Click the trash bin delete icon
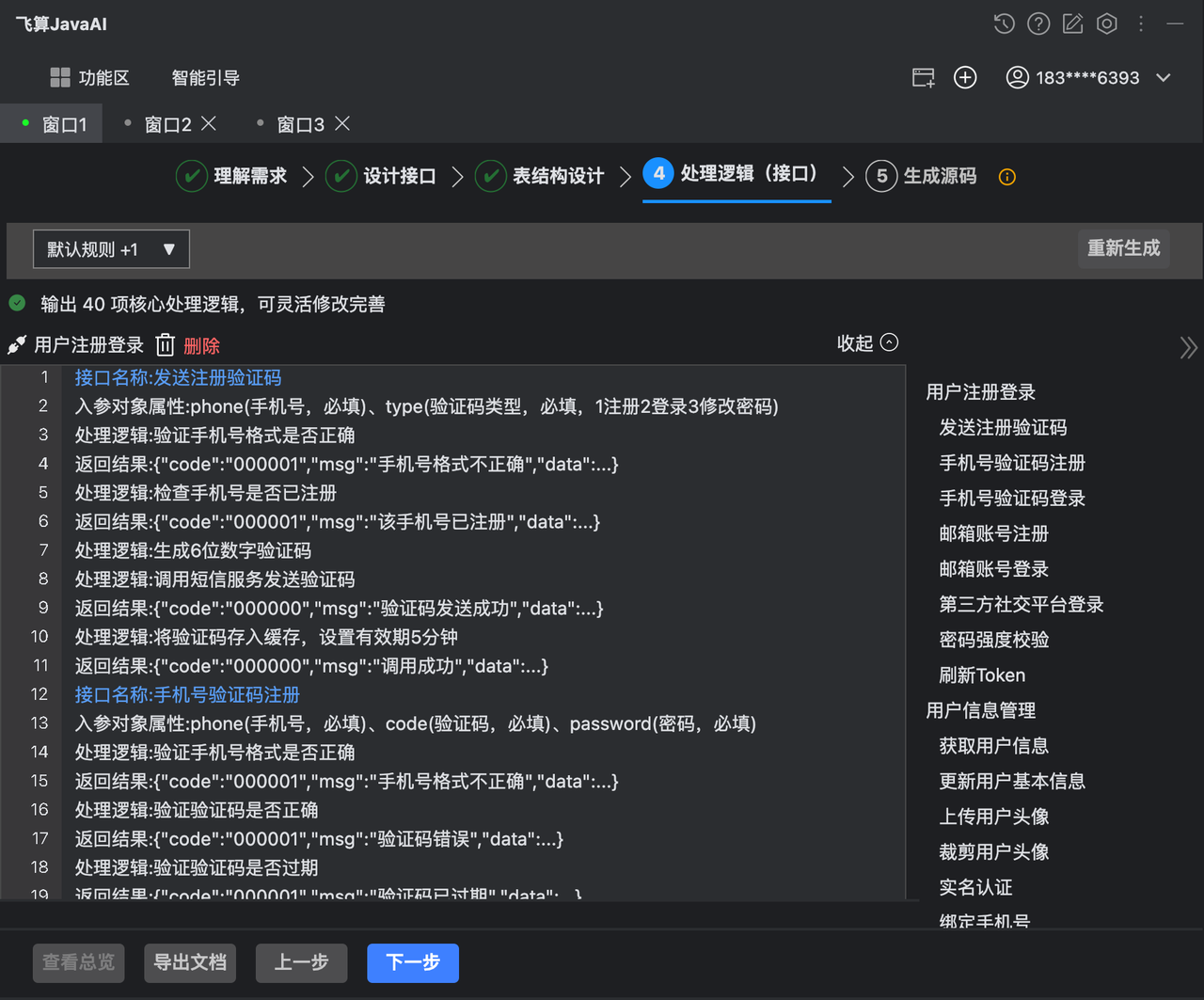Viewport: 1204px width, 1000px height. click(166, 345)
